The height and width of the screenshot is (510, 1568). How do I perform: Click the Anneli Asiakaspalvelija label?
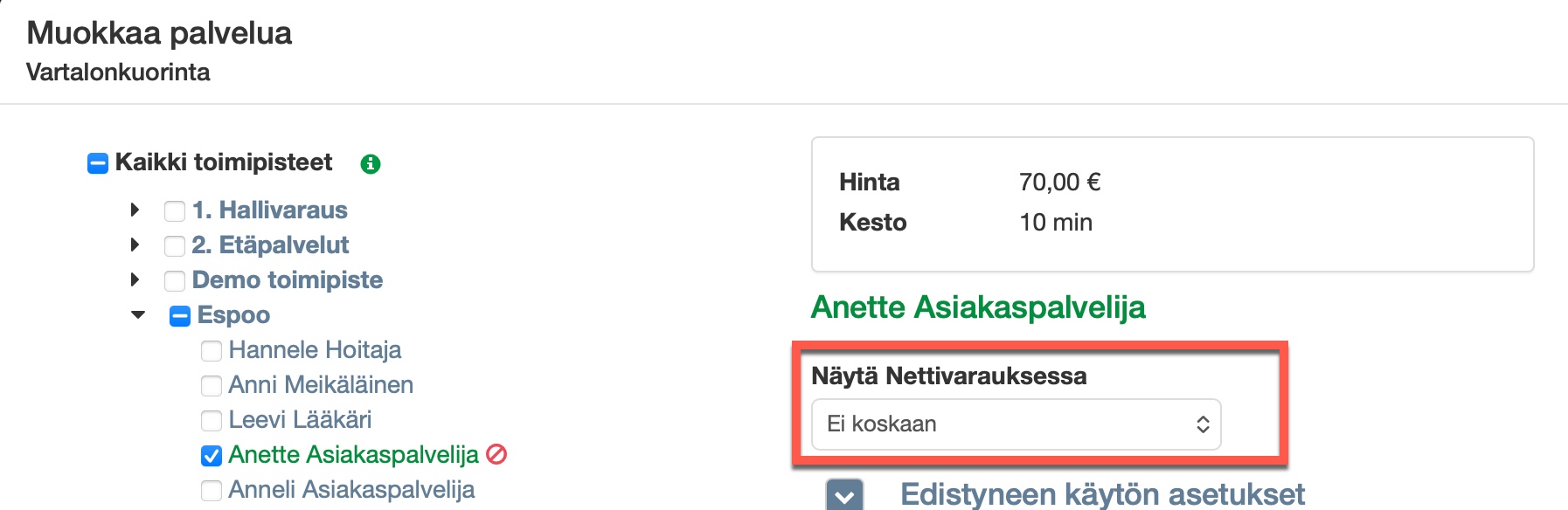click(351, 490)
